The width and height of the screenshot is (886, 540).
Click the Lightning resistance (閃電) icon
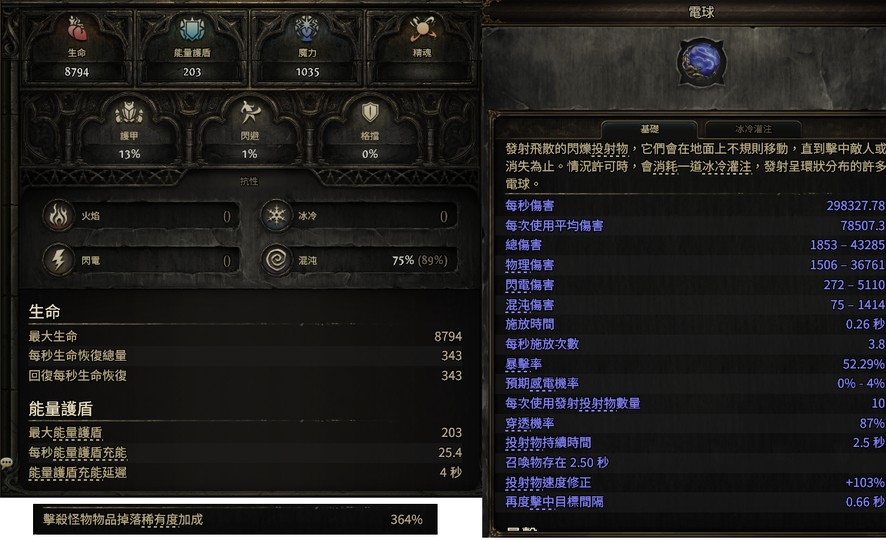point(59,260)
